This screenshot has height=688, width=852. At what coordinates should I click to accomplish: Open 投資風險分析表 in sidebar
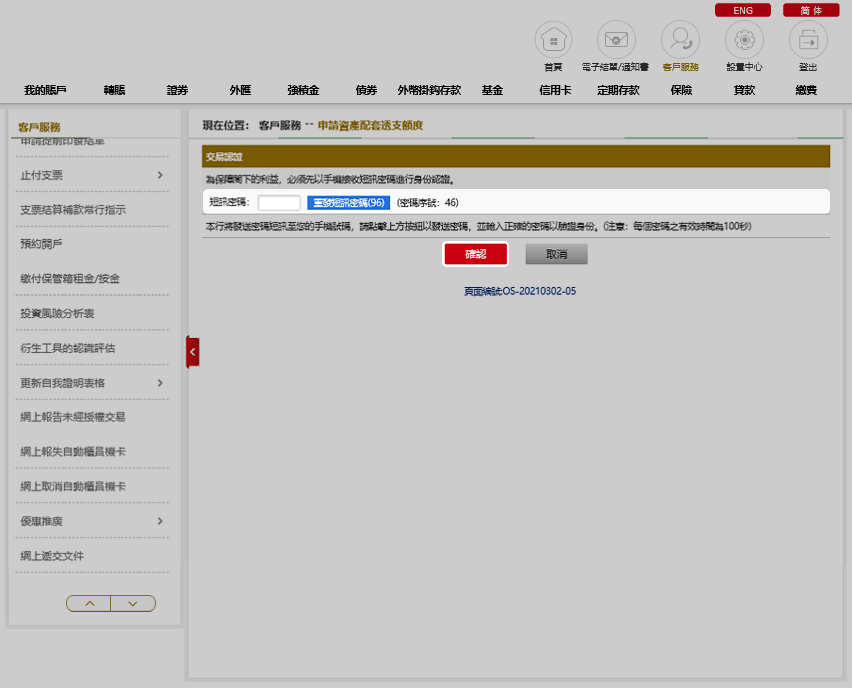point(71,314)
